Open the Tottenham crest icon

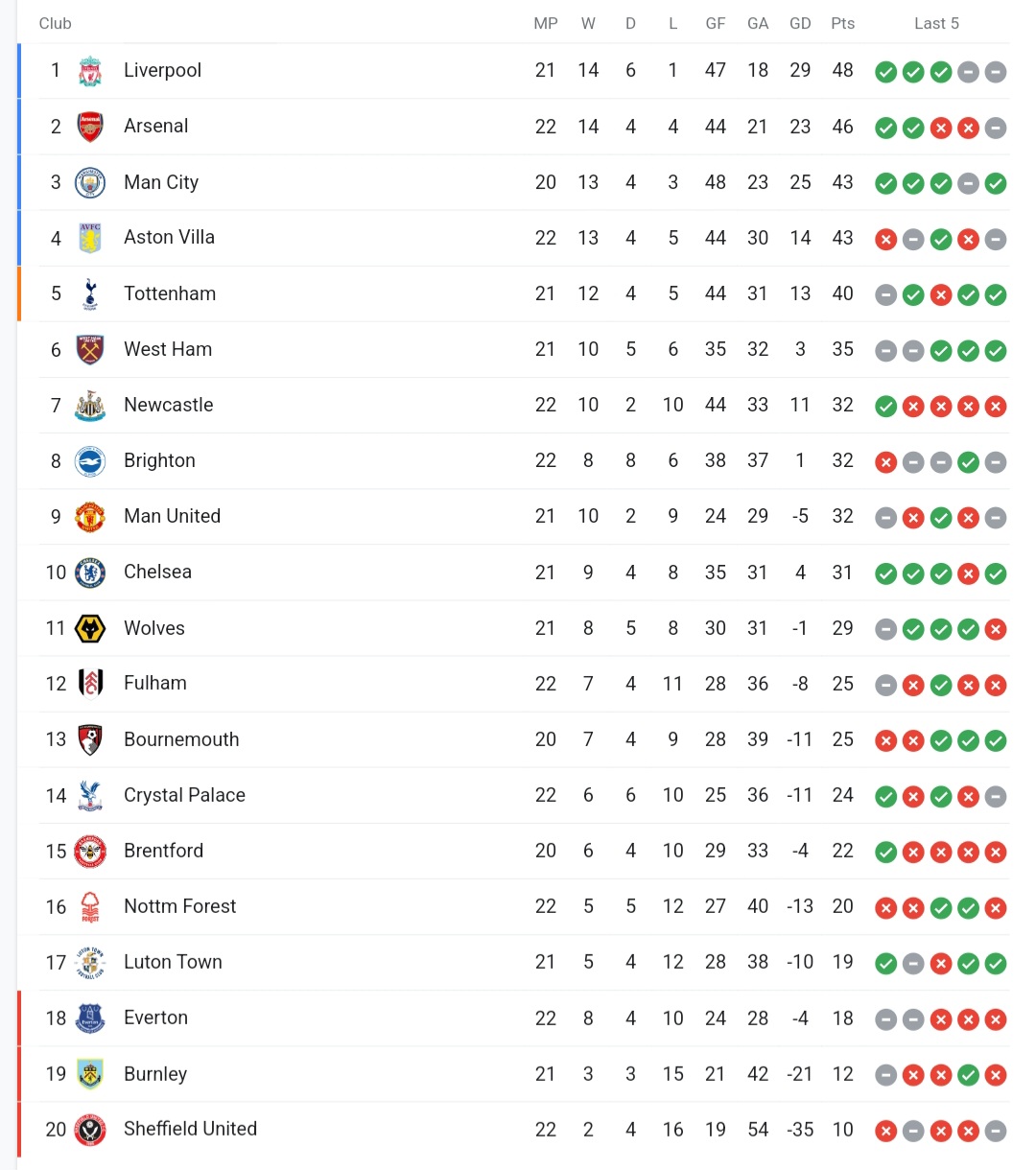tap(90, 293)
